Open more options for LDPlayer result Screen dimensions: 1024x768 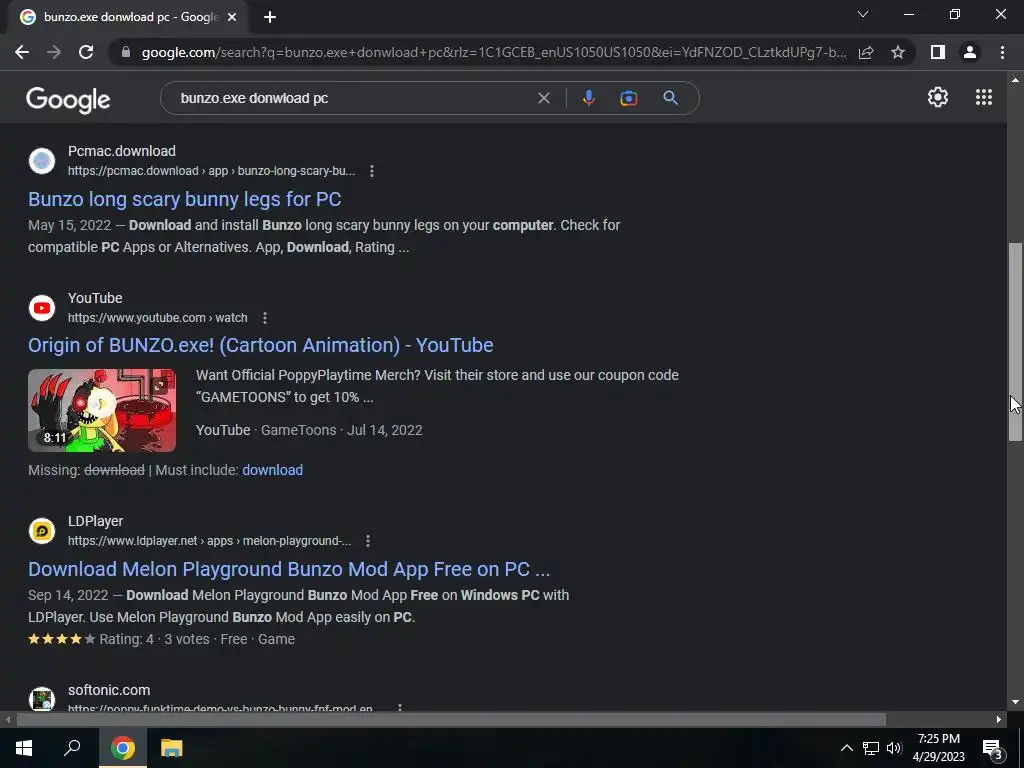point(368,541)
